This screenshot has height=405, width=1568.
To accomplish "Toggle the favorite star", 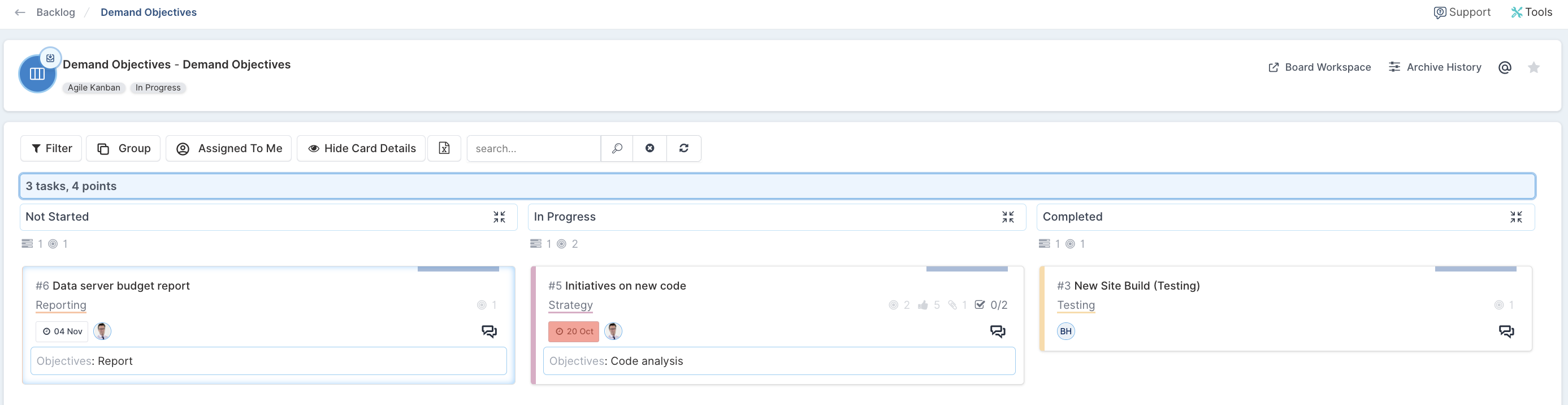I will (1534, 68).
